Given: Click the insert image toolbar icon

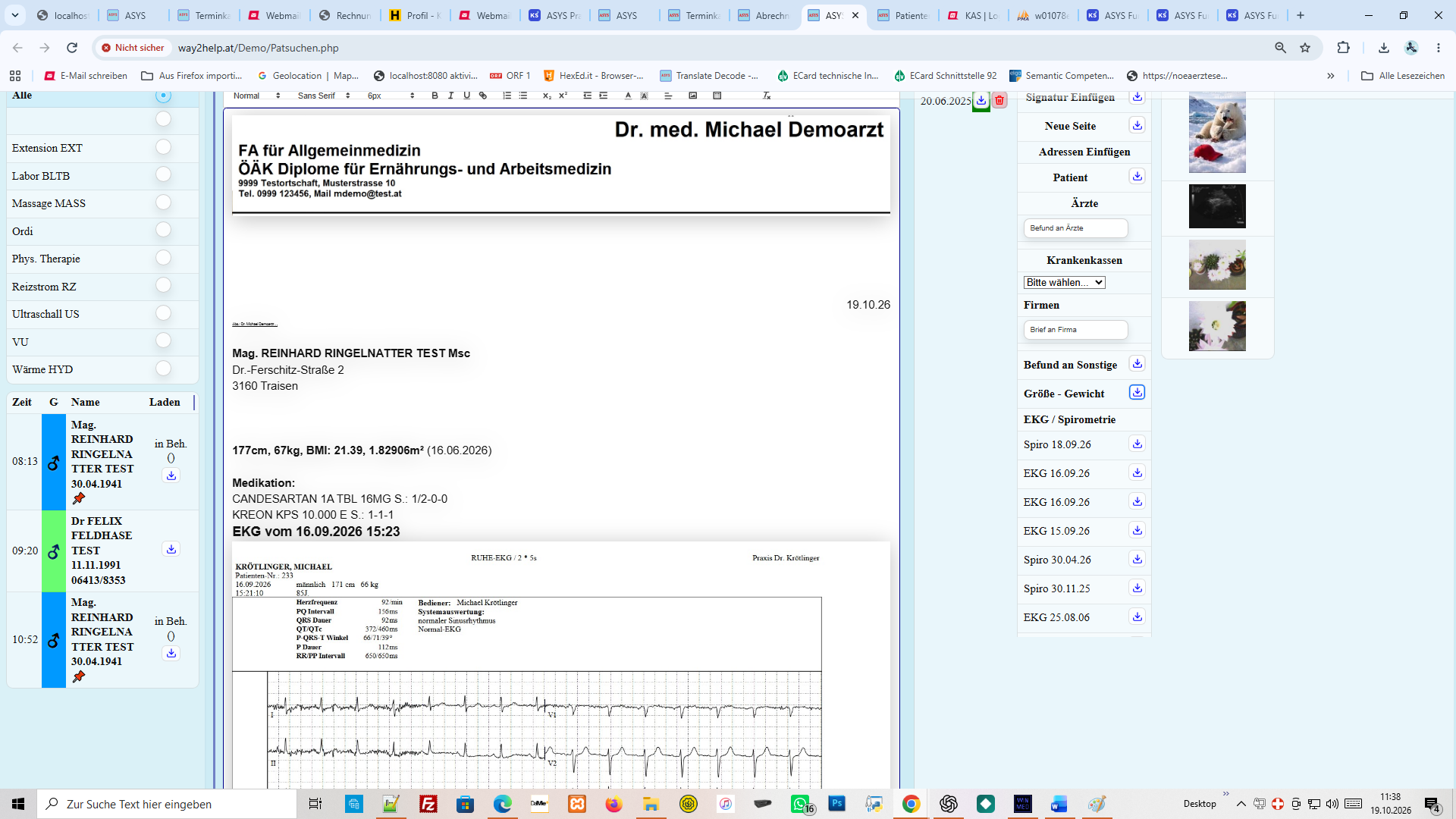Looking at the screenshot, I should click(692, 96).
